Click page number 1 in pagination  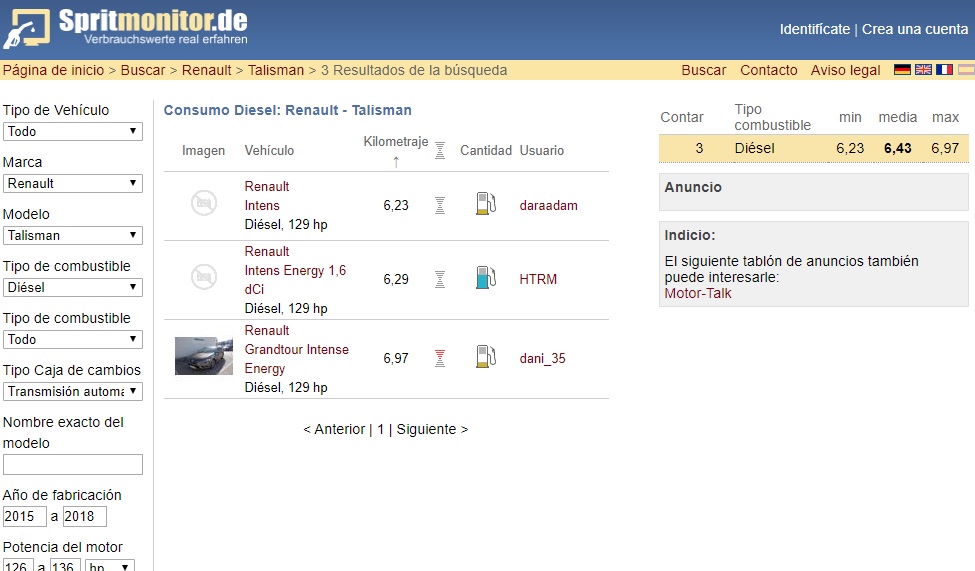click(x=381, y=429)
